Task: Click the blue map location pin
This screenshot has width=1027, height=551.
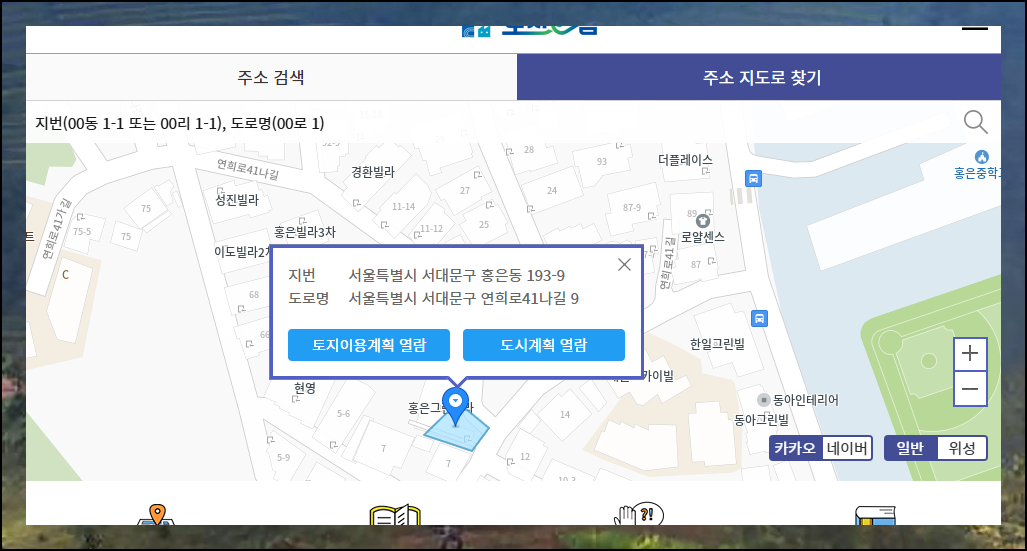Action: click(455, 406)
